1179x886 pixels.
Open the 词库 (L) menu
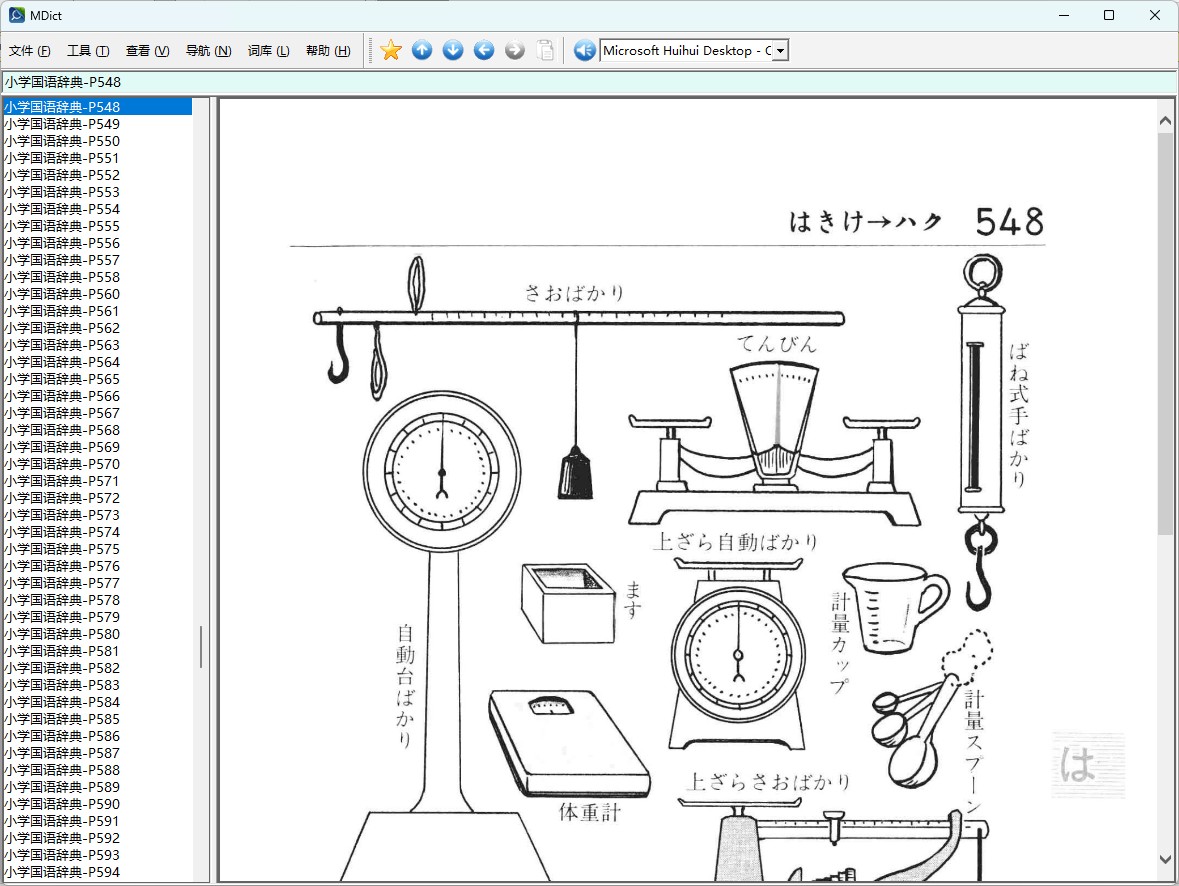268,50
